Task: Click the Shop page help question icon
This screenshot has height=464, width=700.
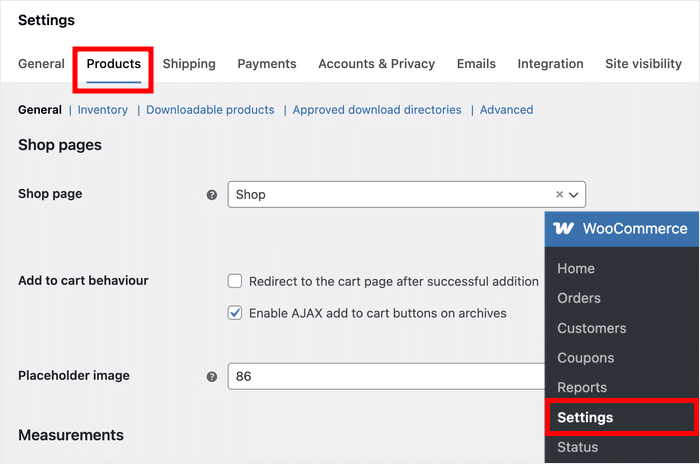Action: (x=212, y=195)
